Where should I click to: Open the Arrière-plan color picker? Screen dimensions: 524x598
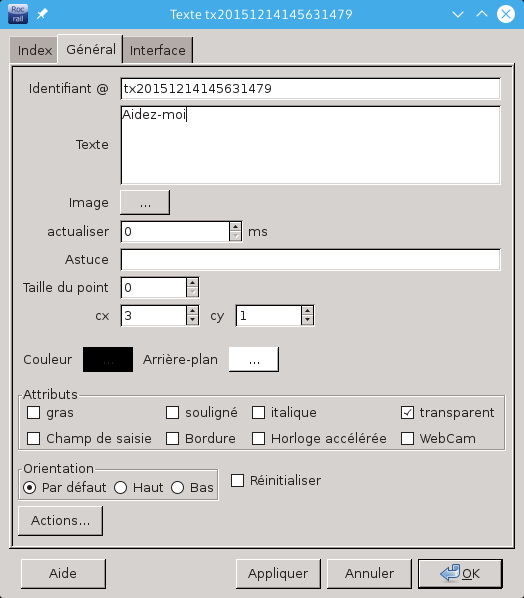click(254, 359)
